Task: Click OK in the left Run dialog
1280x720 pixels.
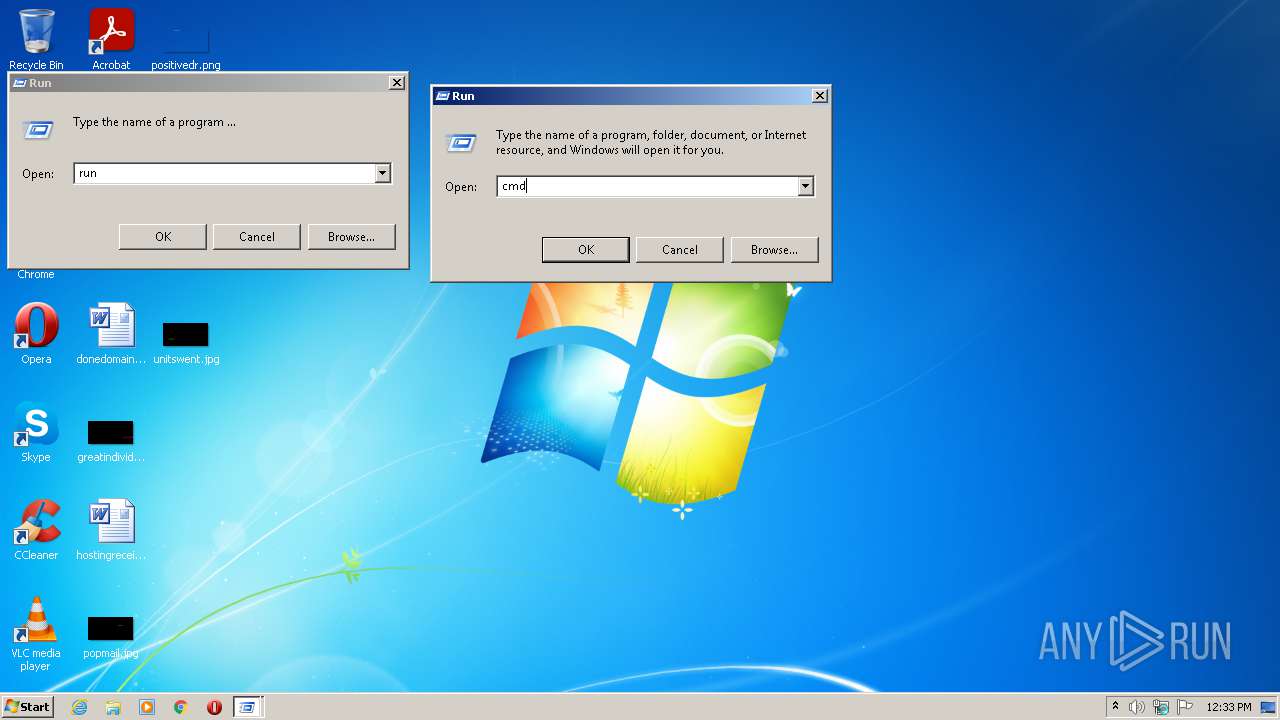Action: (x=163, y=237)
